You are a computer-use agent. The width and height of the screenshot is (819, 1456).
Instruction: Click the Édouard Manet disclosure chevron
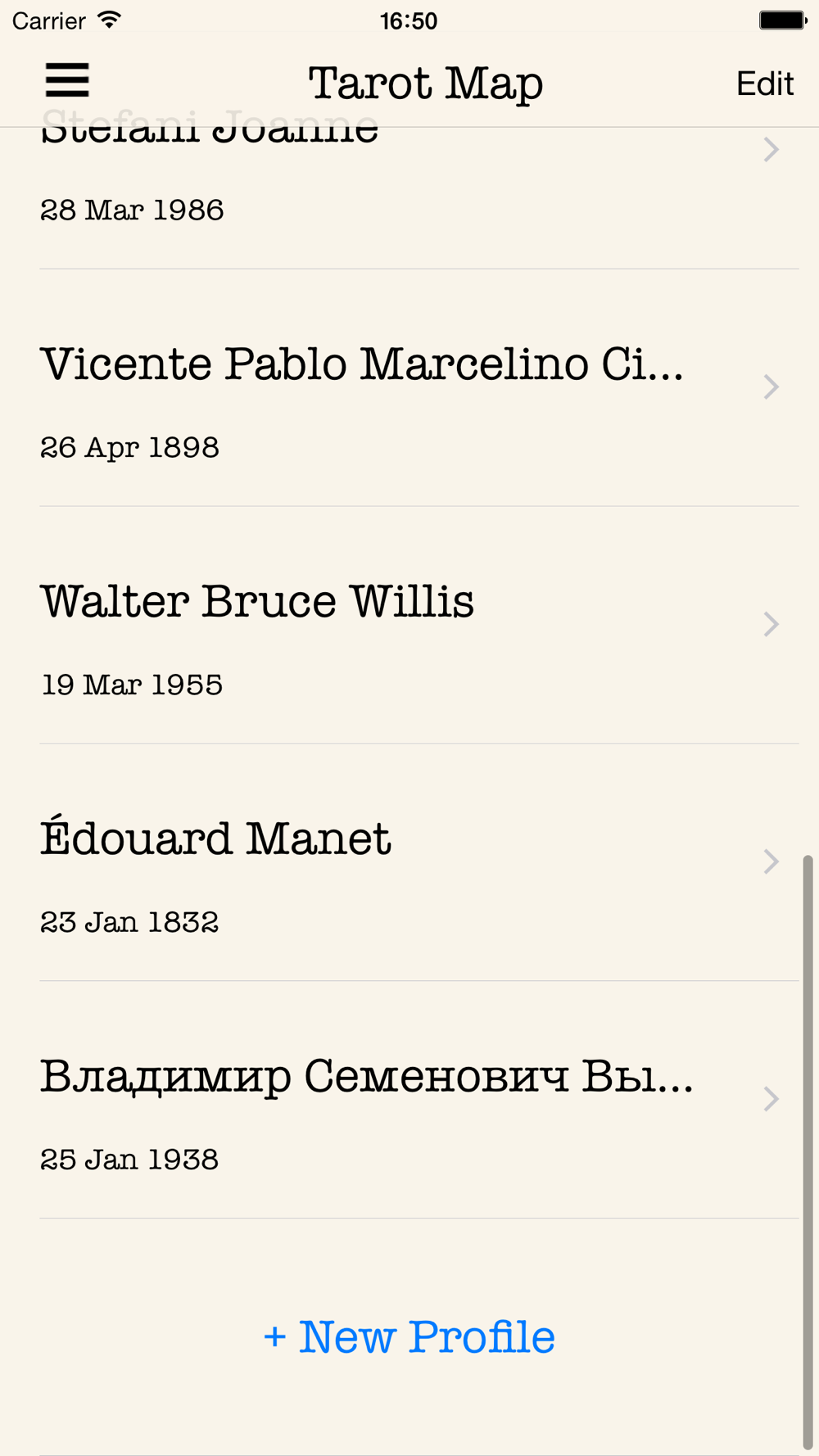pos(771,861)
